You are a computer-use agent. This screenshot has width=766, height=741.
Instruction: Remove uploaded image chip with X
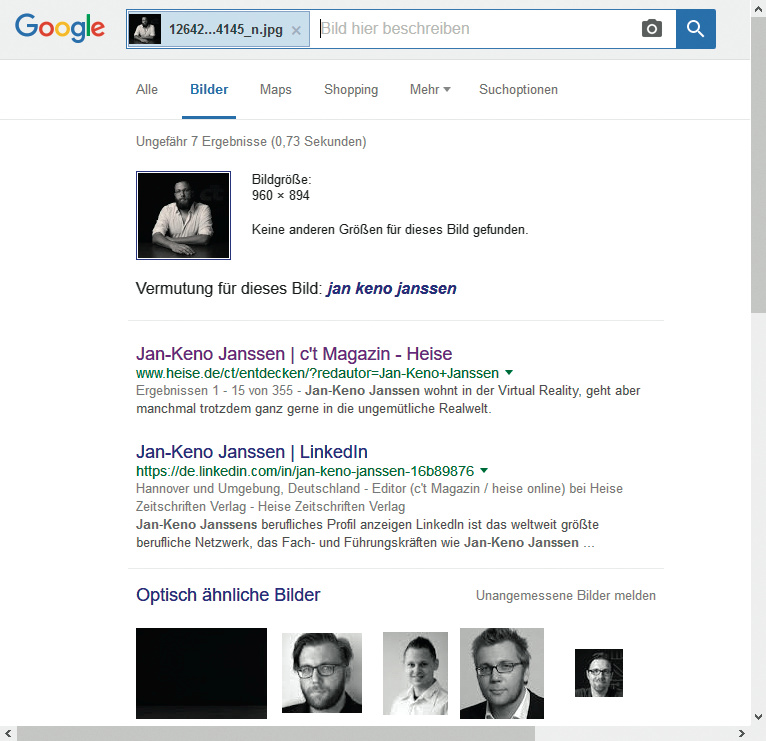tap(296, 30)
